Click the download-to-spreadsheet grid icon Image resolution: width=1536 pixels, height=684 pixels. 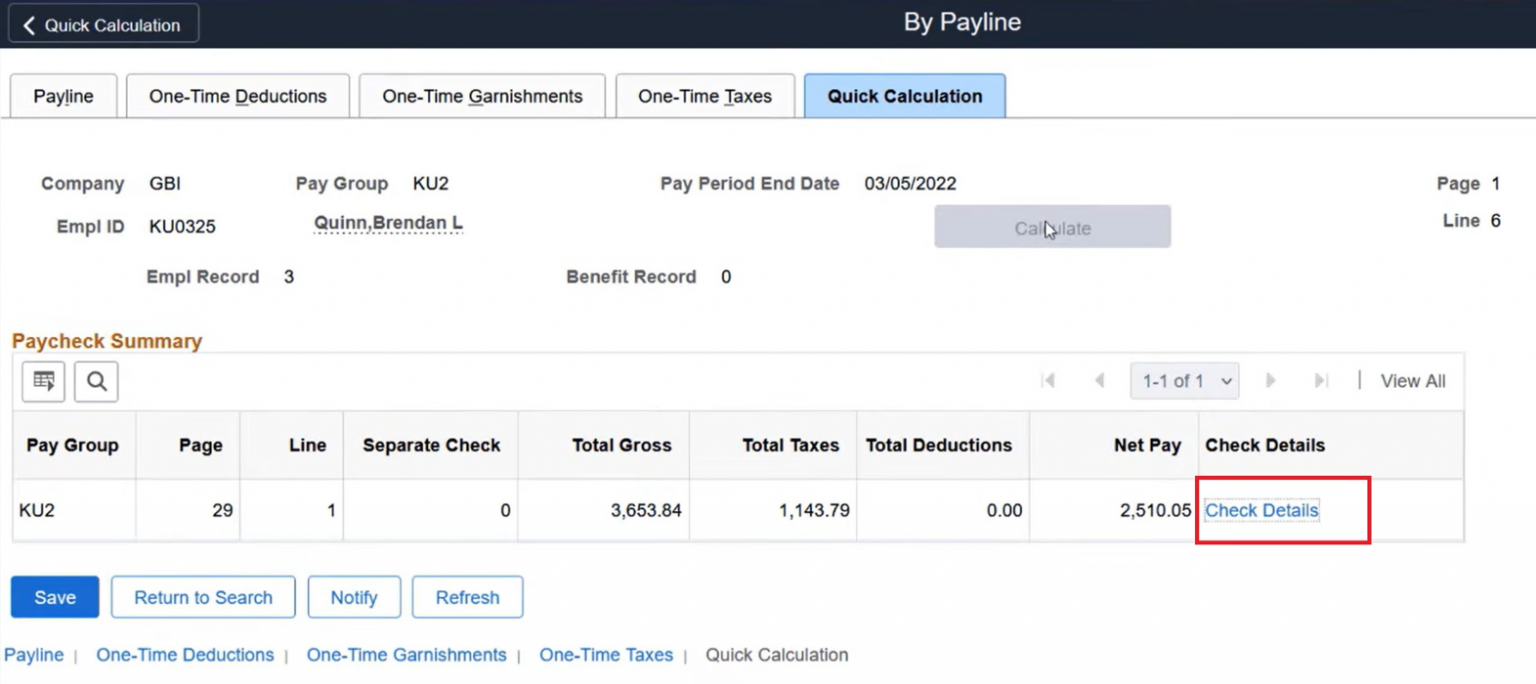pyautogui.click(x=42, y=381)
